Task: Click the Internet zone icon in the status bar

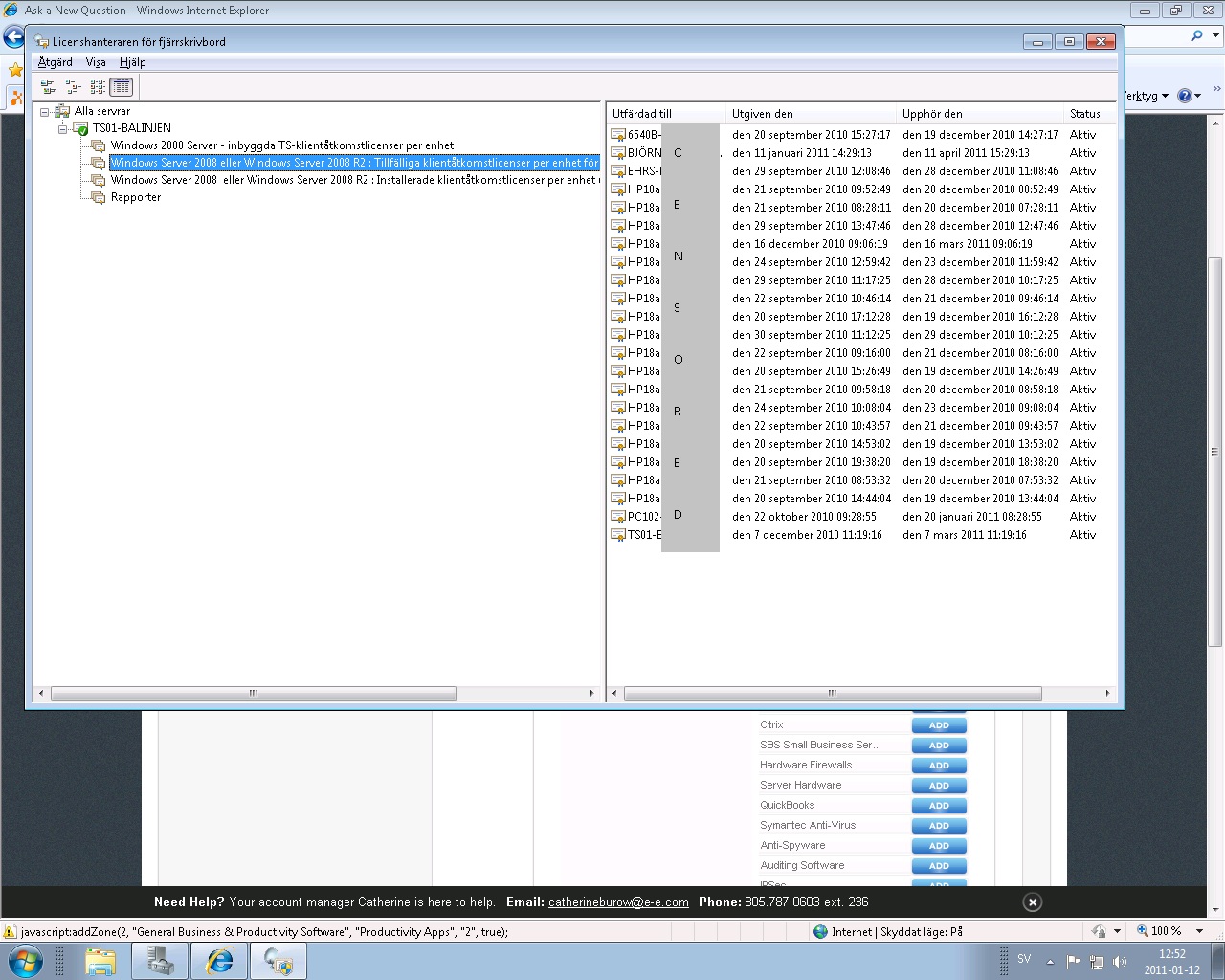Action: pyautogui.click(x=820, y=930)
